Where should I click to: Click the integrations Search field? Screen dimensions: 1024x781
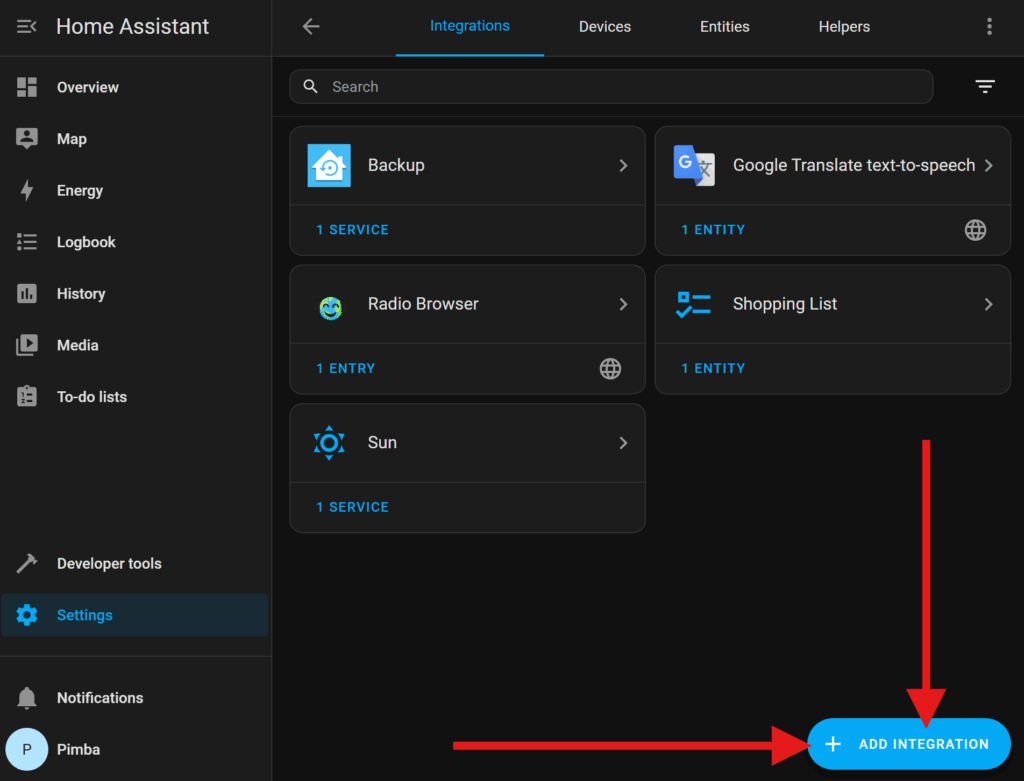coord(620,87)
